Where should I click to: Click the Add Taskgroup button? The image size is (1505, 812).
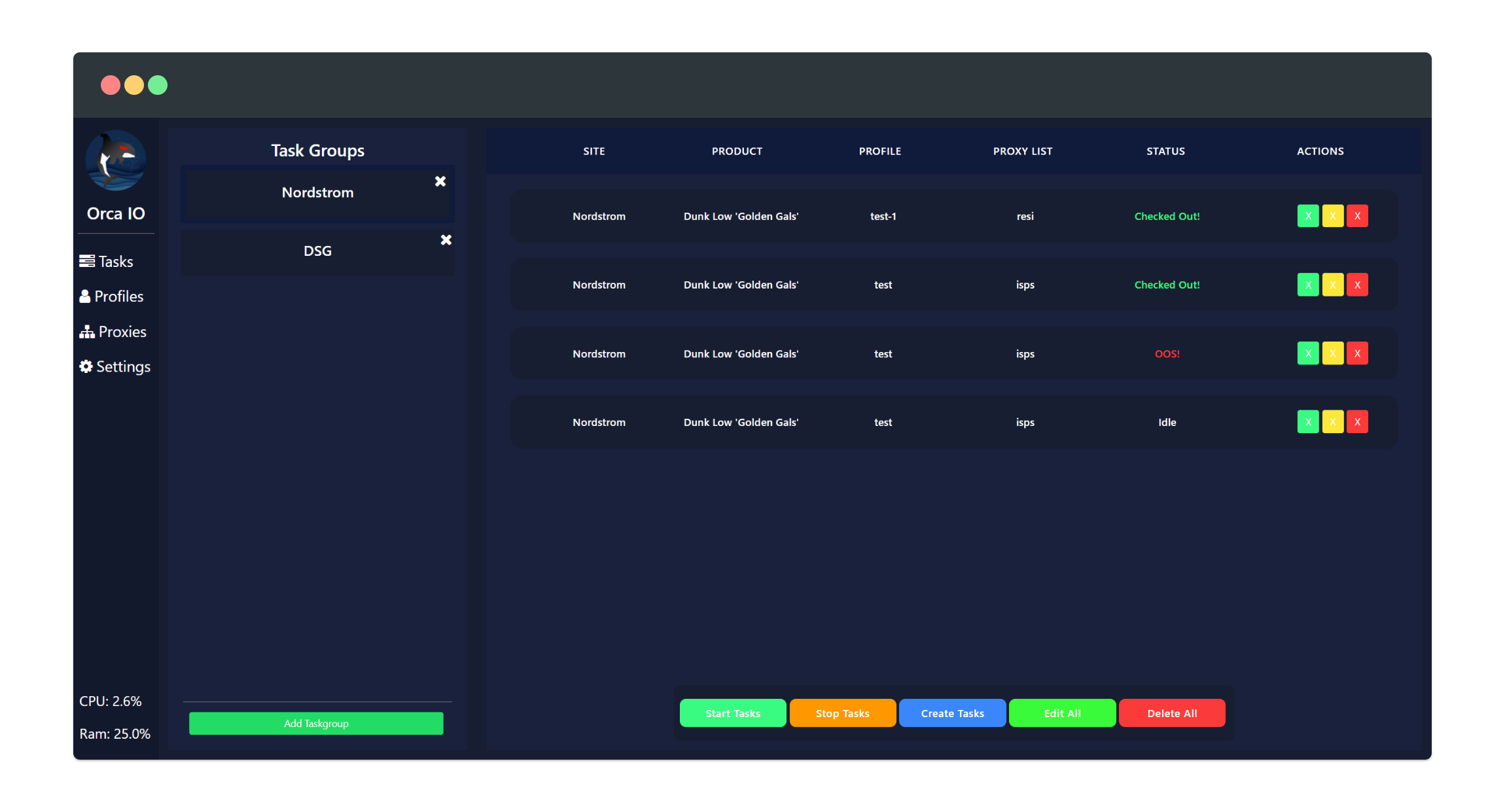[316, 723]
